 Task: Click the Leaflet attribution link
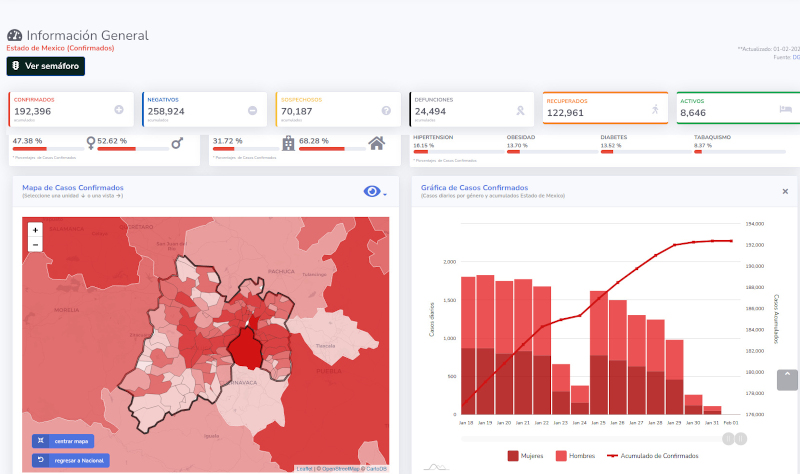(303, 468)
